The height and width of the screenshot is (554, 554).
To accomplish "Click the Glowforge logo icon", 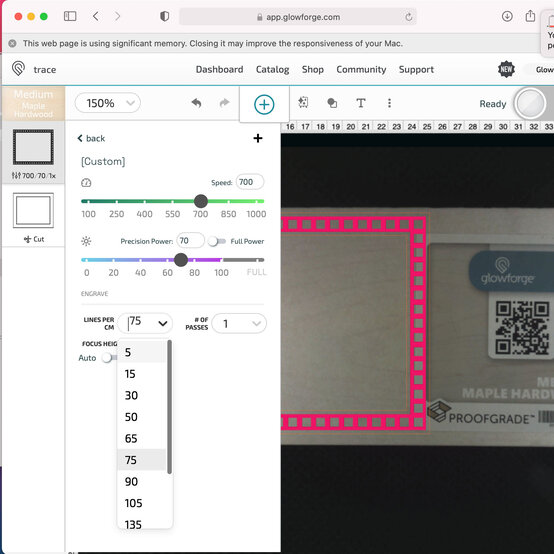I will tap(18, 68).
